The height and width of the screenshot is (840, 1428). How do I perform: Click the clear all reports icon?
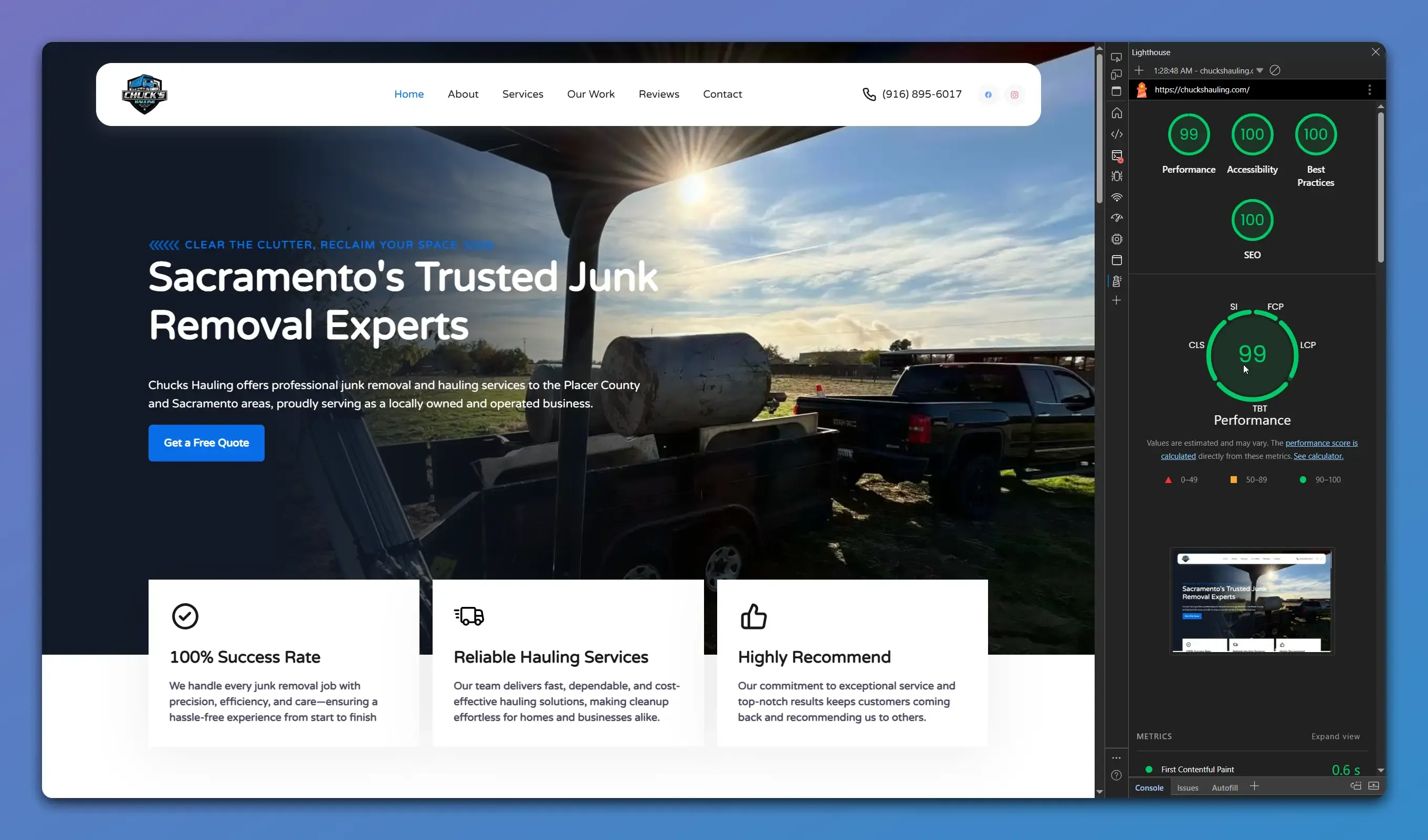tap(1274, 70)
